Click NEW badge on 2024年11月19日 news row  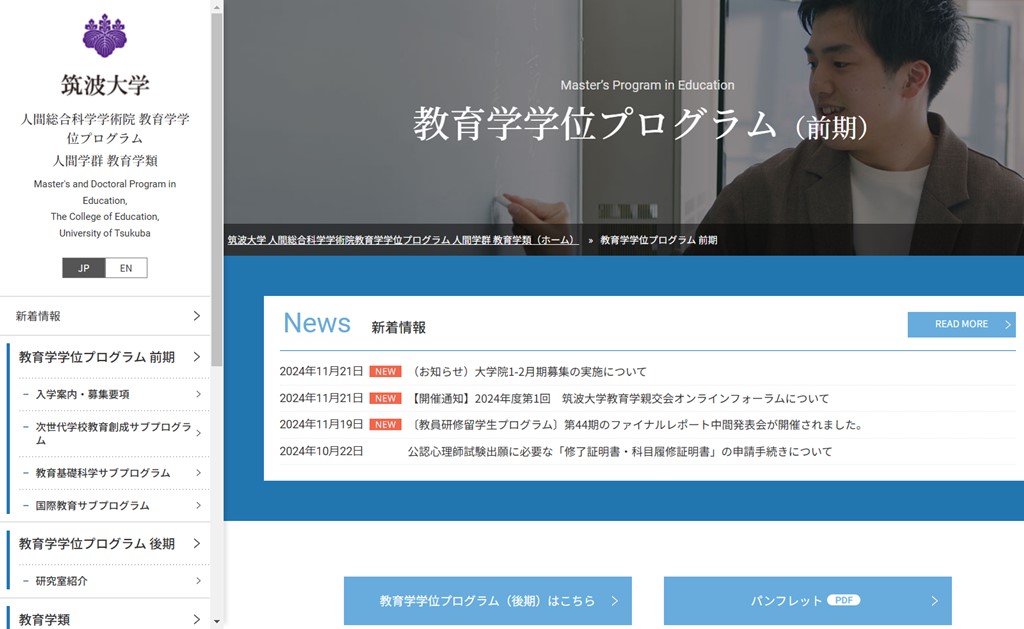[385, 425]
